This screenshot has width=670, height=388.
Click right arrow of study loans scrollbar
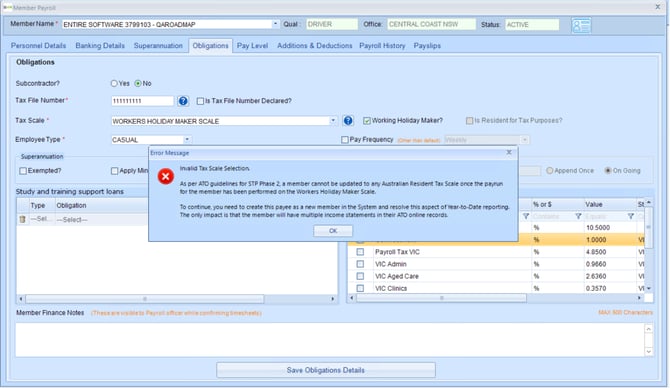point(333,299)
